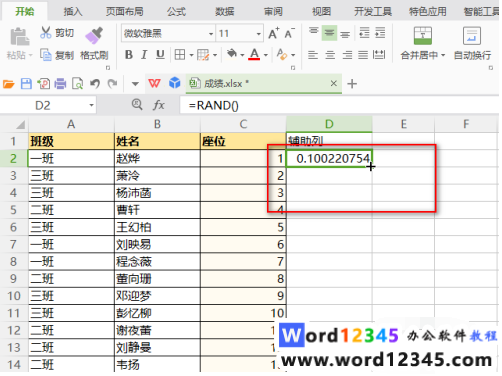Apply the cell borders icon
The image size is (502, 376).
(x=180, y=54)
